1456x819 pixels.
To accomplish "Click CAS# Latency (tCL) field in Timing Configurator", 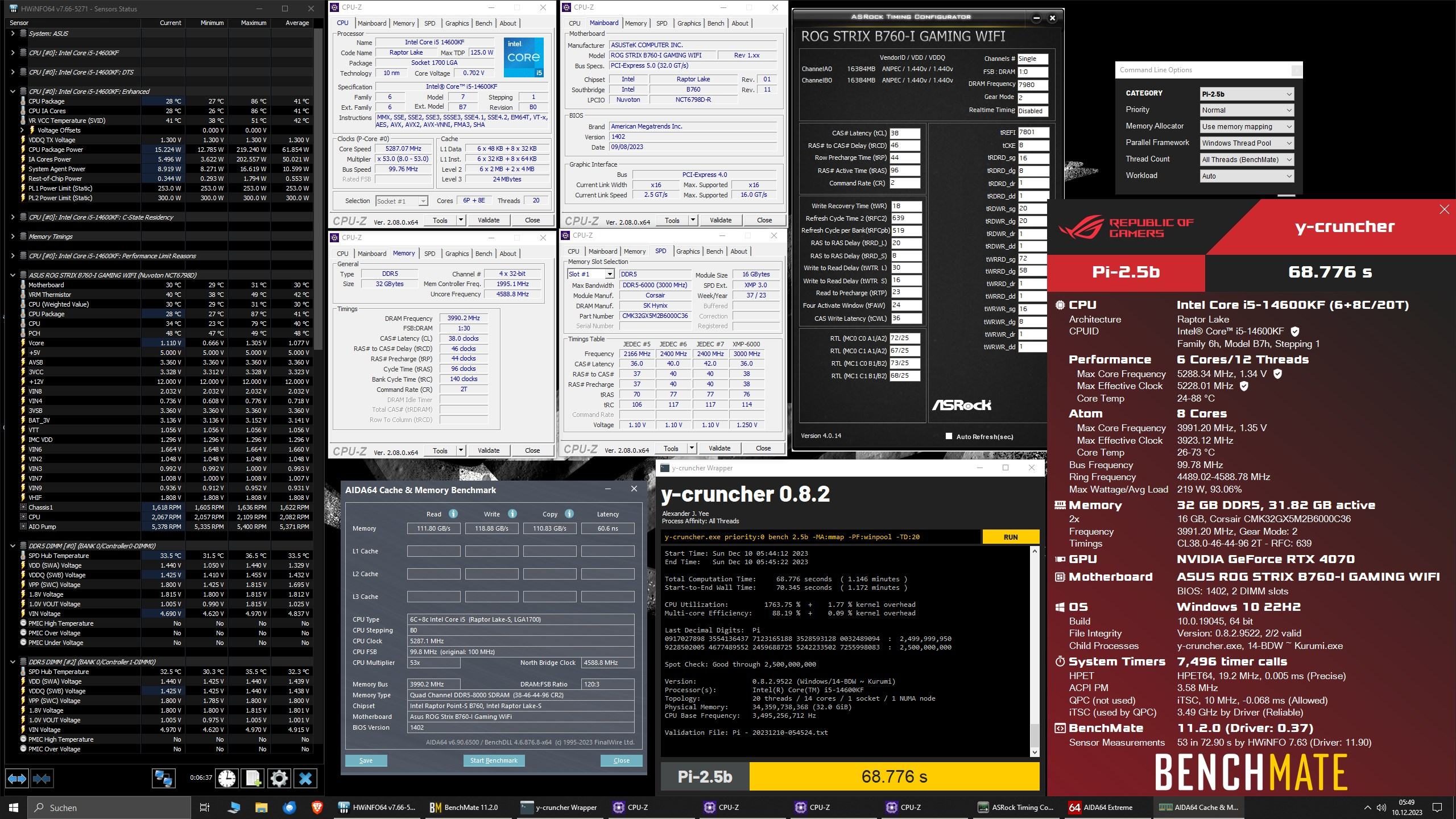I will (x=904, y=133).
